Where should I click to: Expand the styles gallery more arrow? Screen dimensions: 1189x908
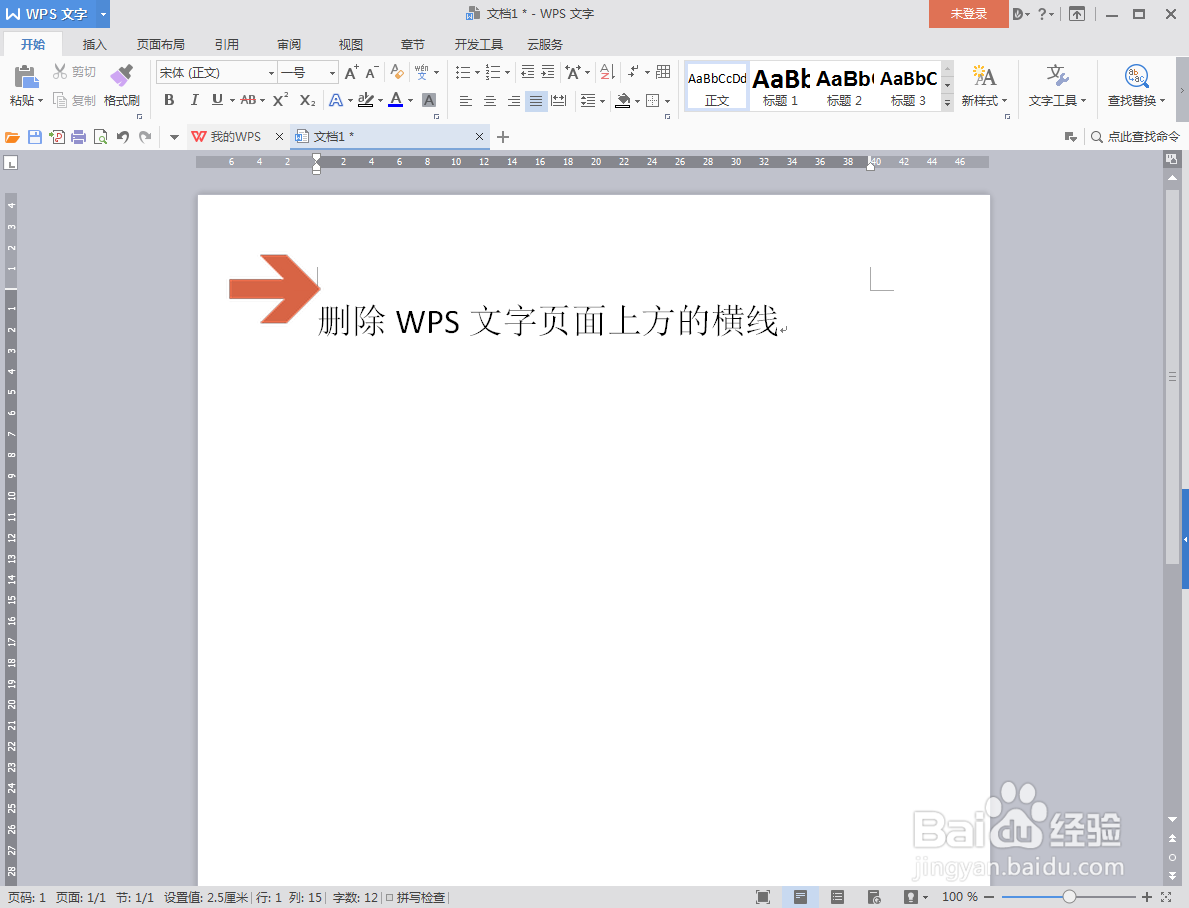point(947,102)
